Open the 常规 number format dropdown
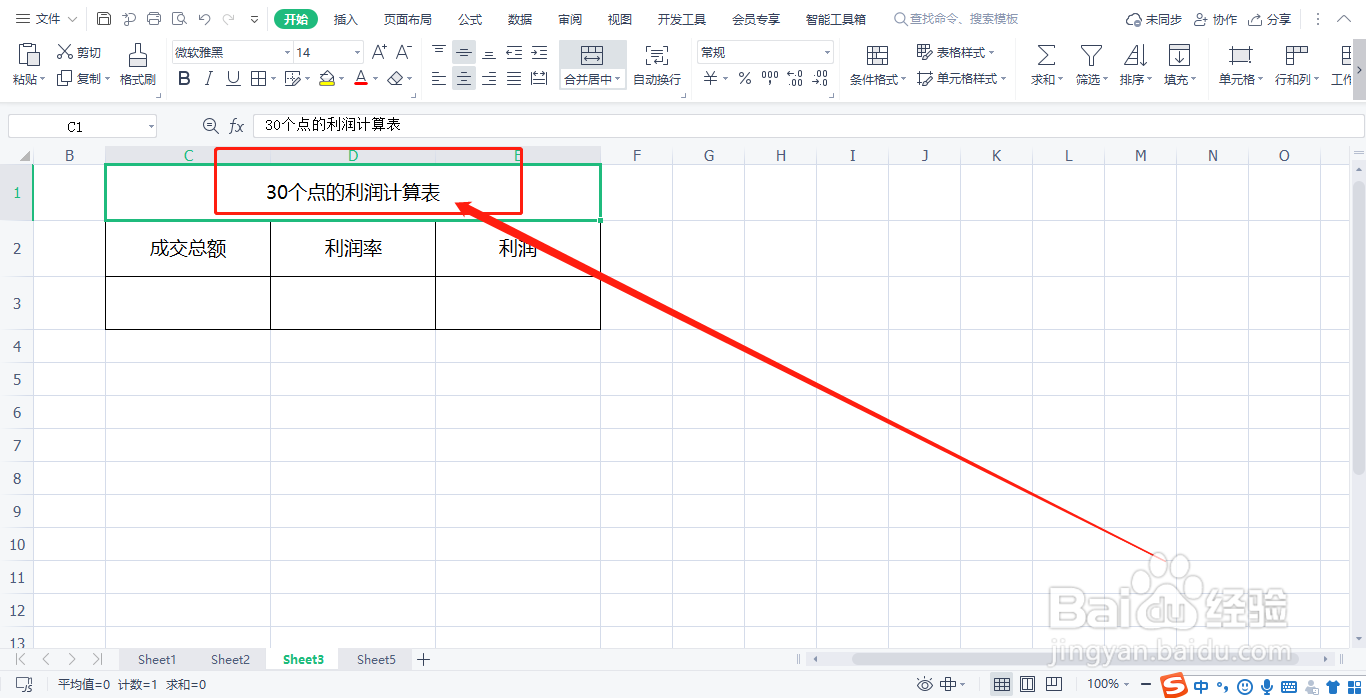Viewport: 1366px width, 698px height. pos(826,51)
